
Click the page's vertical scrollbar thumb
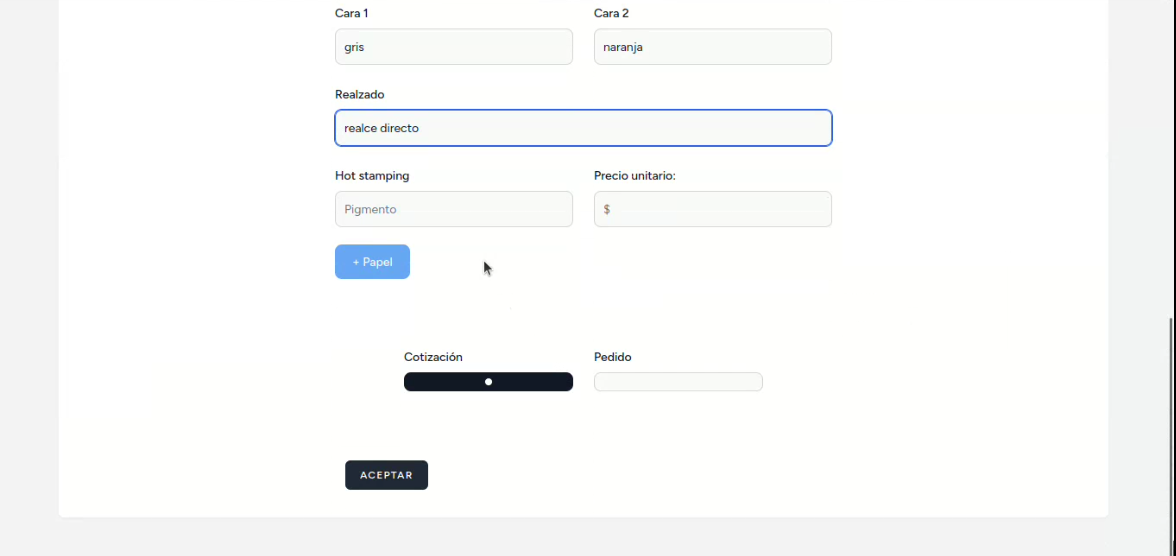pos(1171,436)
